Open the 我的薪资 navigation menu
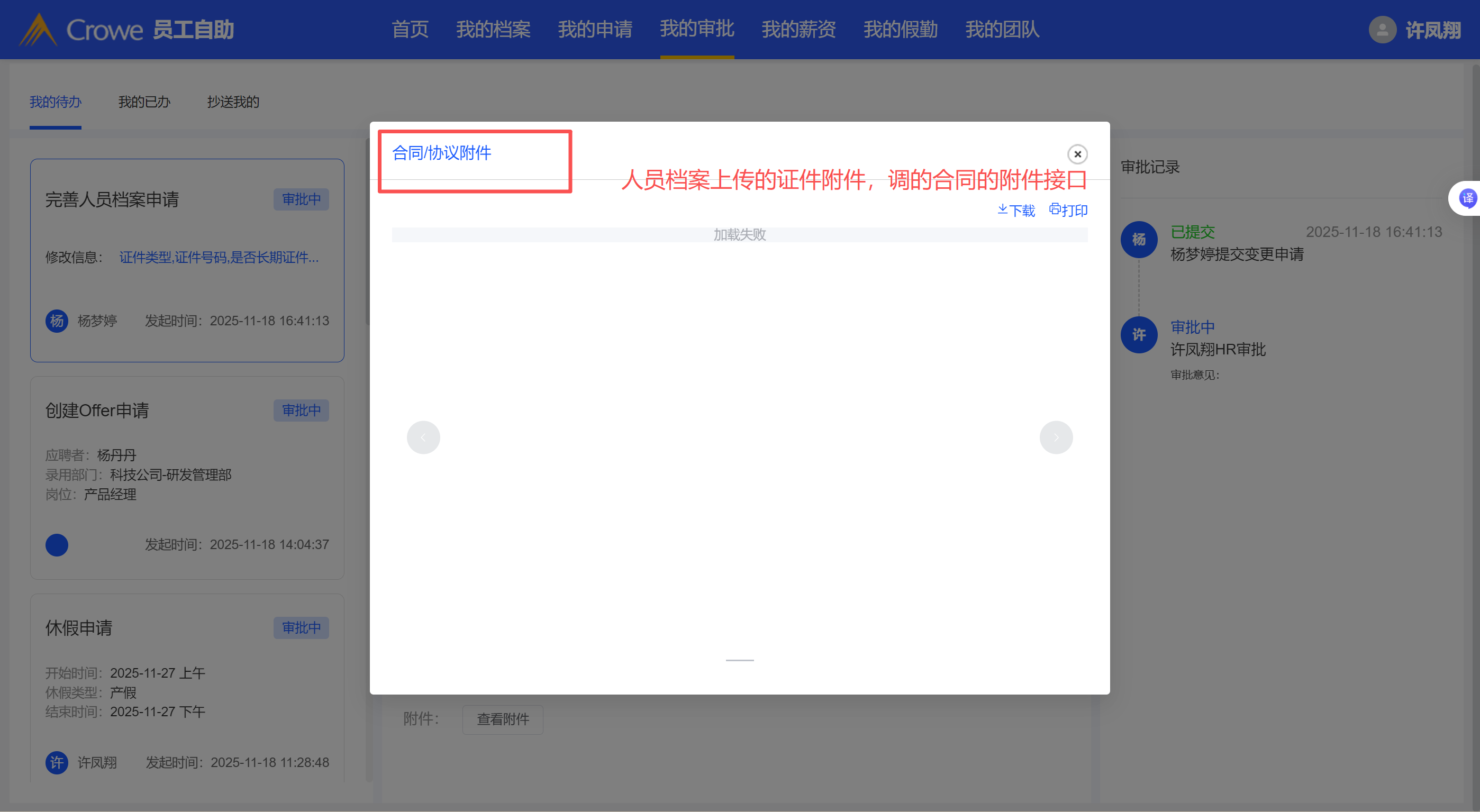 (798, 29)
